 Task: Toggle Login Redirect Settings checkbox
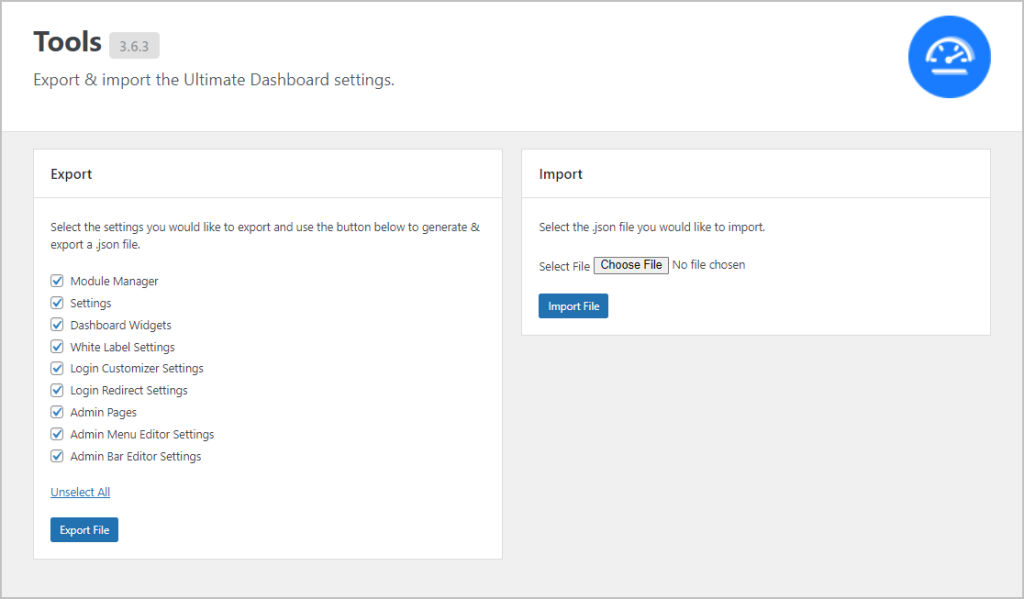point(57,391)
